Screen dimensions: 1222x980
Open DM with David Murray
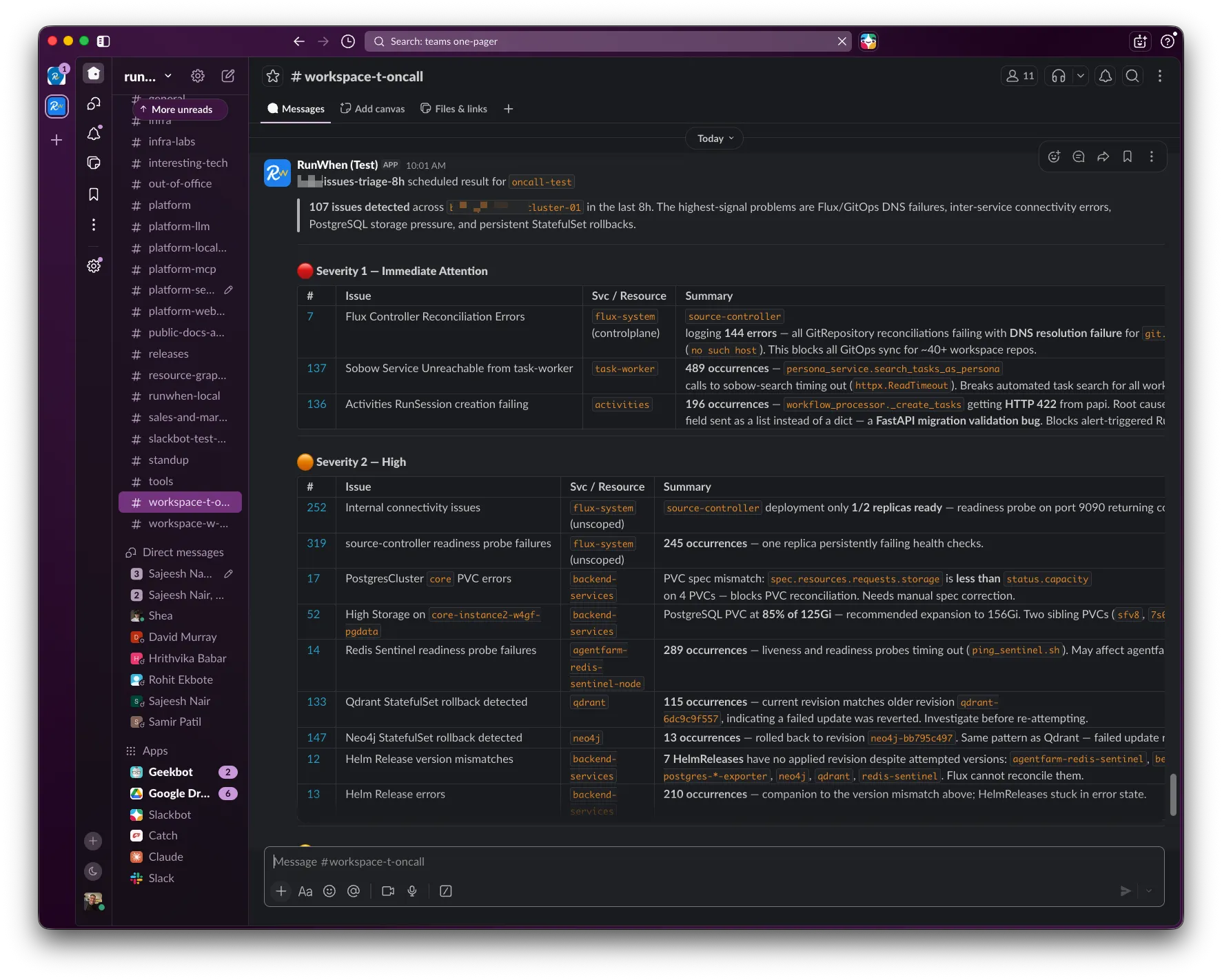coord(180,637)
